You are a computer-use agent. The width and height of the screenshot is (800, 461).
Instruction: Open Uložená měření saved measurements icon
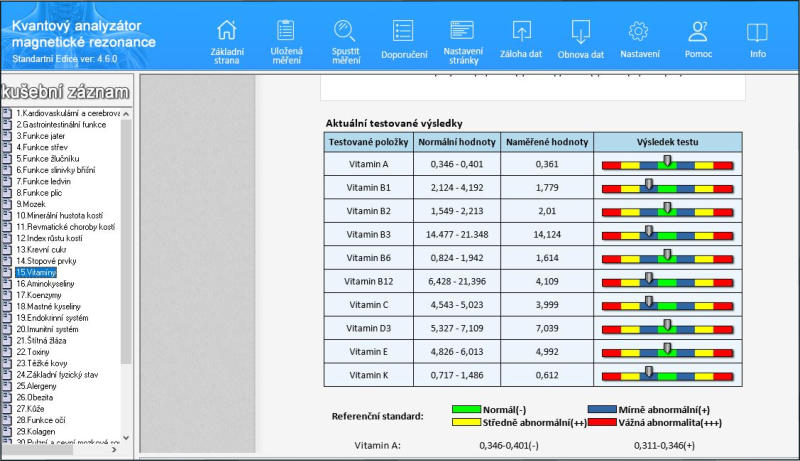click(286, 31)
